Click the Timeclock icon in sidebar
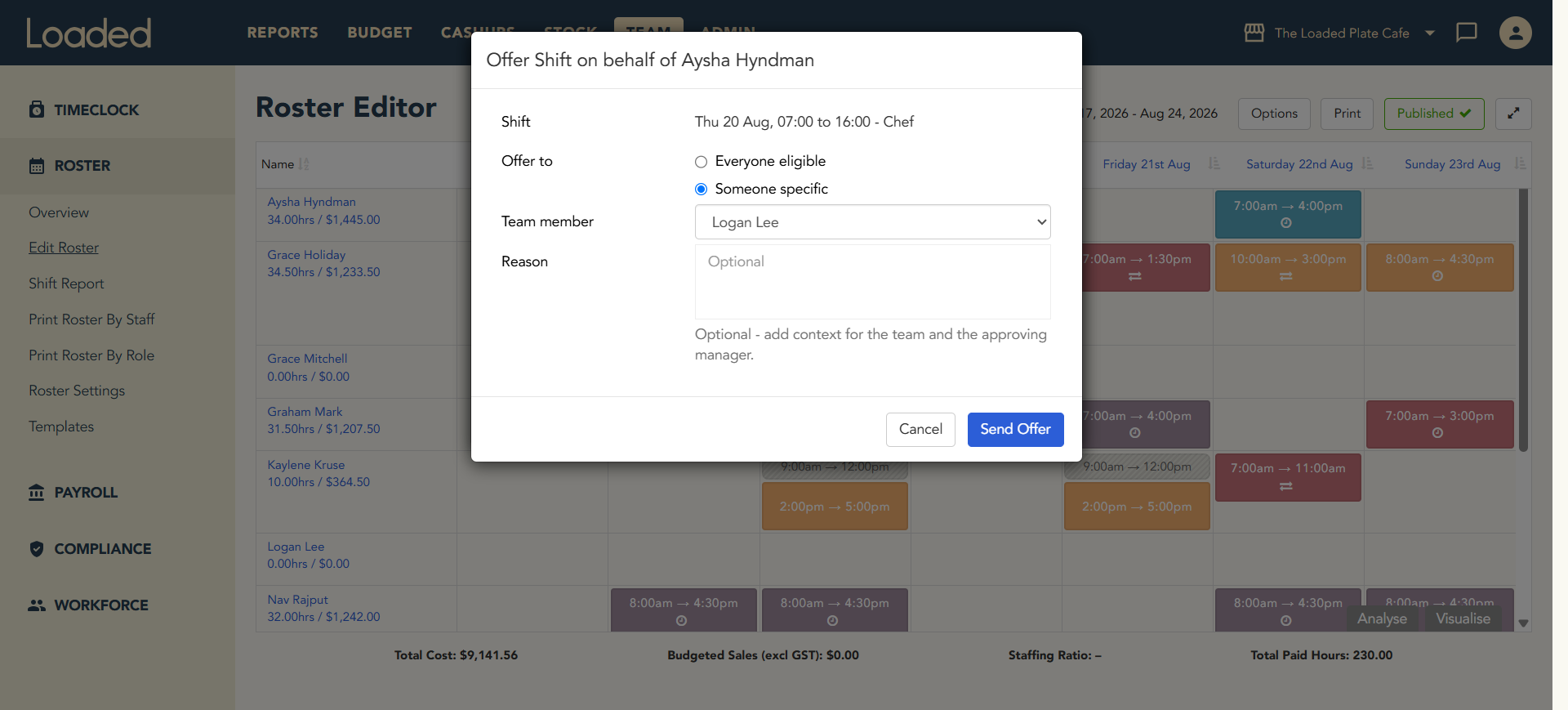The height and width of the screenshot is (710, 1568). pyautogui.click(x=37, y=109)
